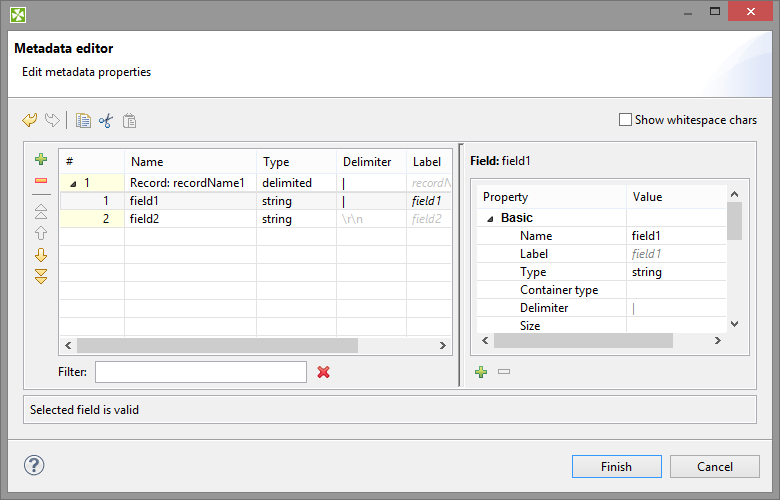Edit the Name property value field1
Viewport: 780px width, 500px height.
677,236
